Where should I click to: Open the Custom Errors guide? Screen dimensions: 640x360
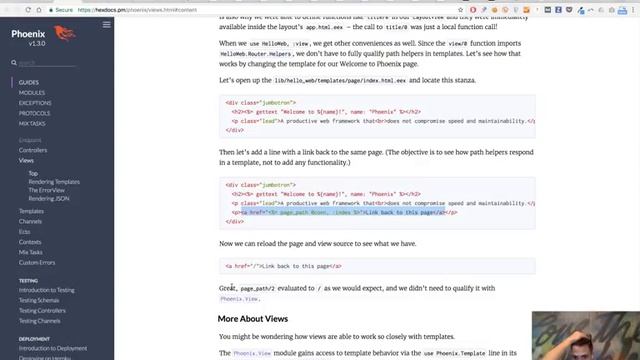coord(37,262)
